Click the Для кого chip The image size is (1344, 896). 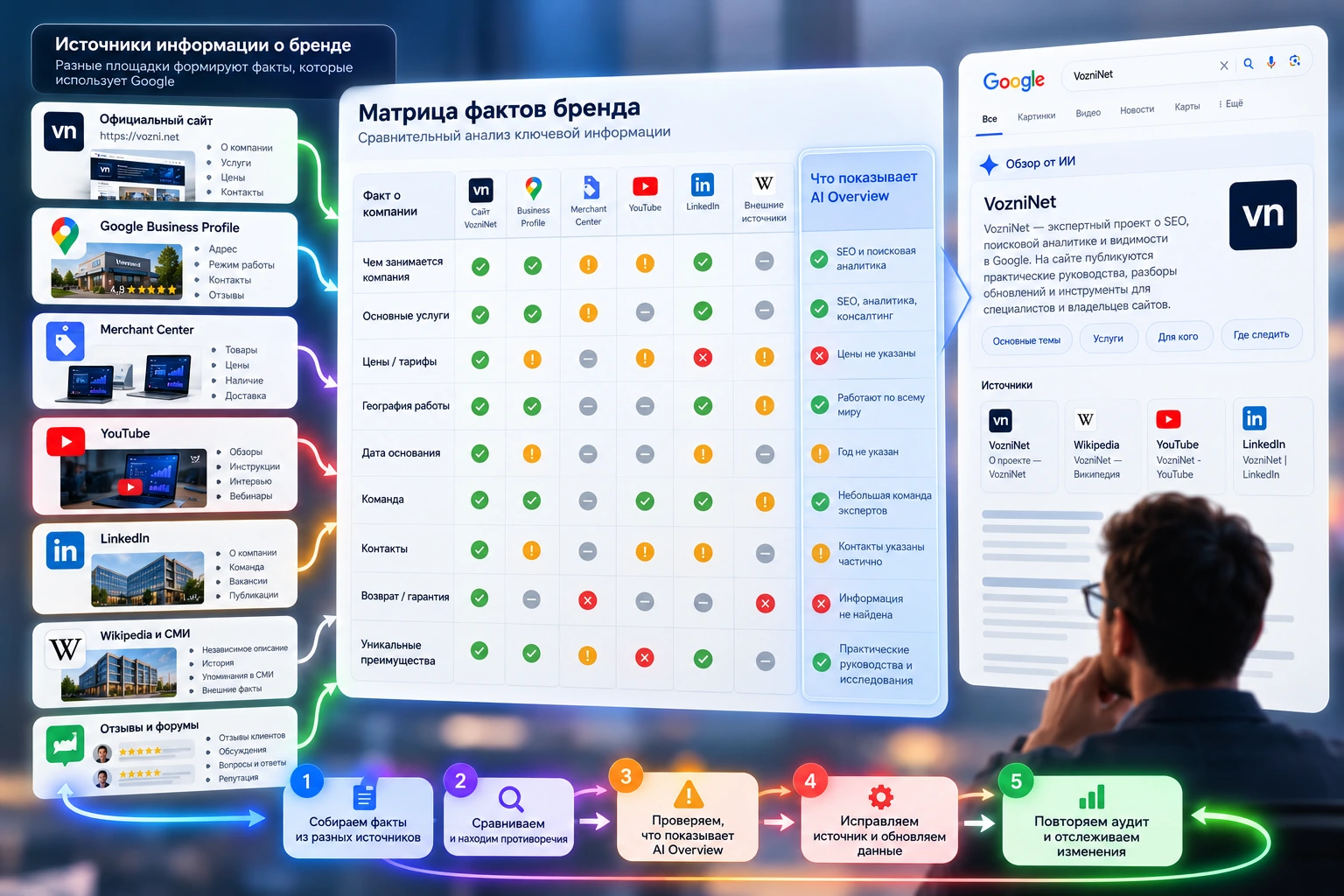click(1179, 336)
